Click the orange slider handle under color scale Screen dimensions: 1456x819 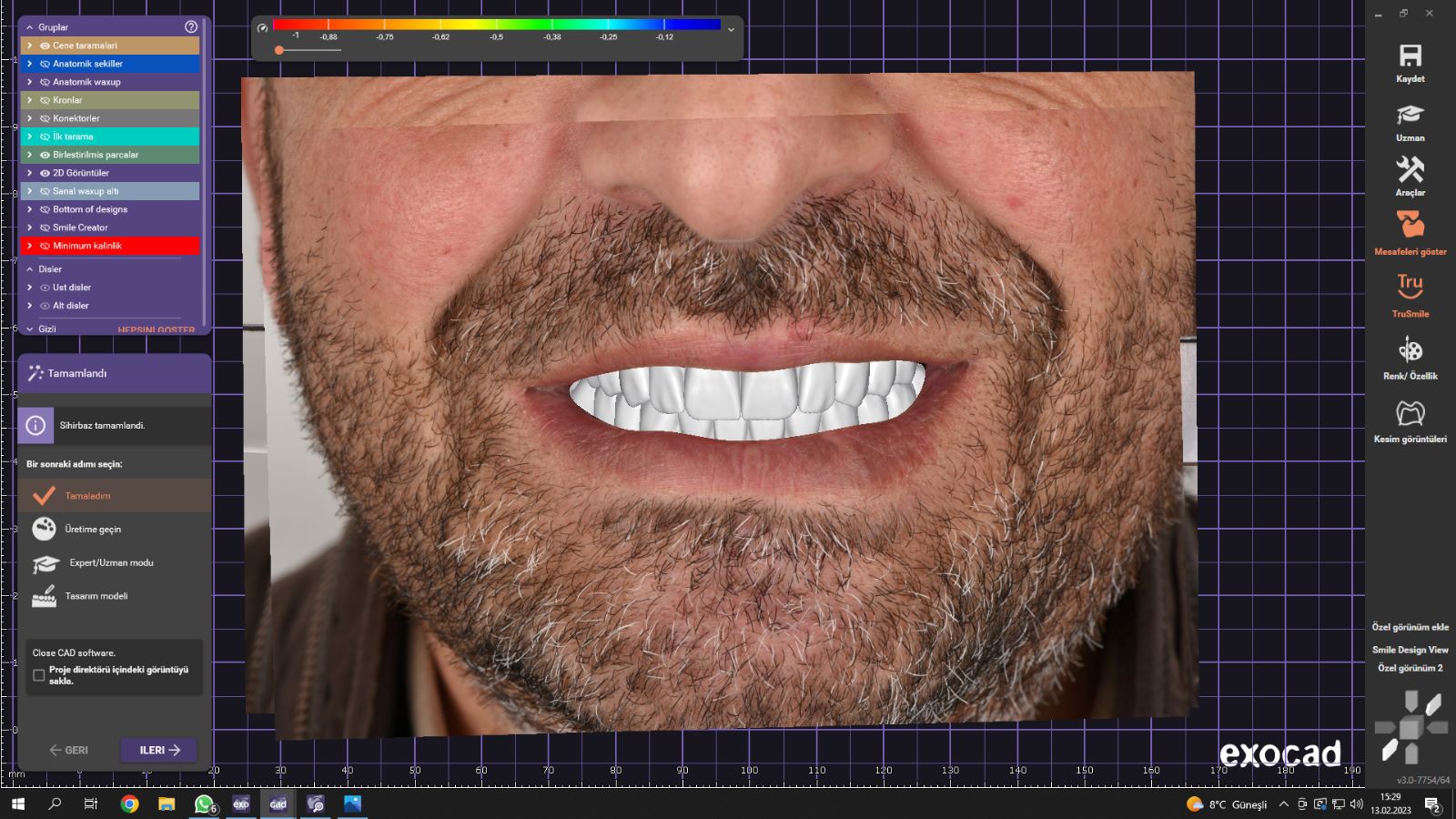(x=279, y=50)
